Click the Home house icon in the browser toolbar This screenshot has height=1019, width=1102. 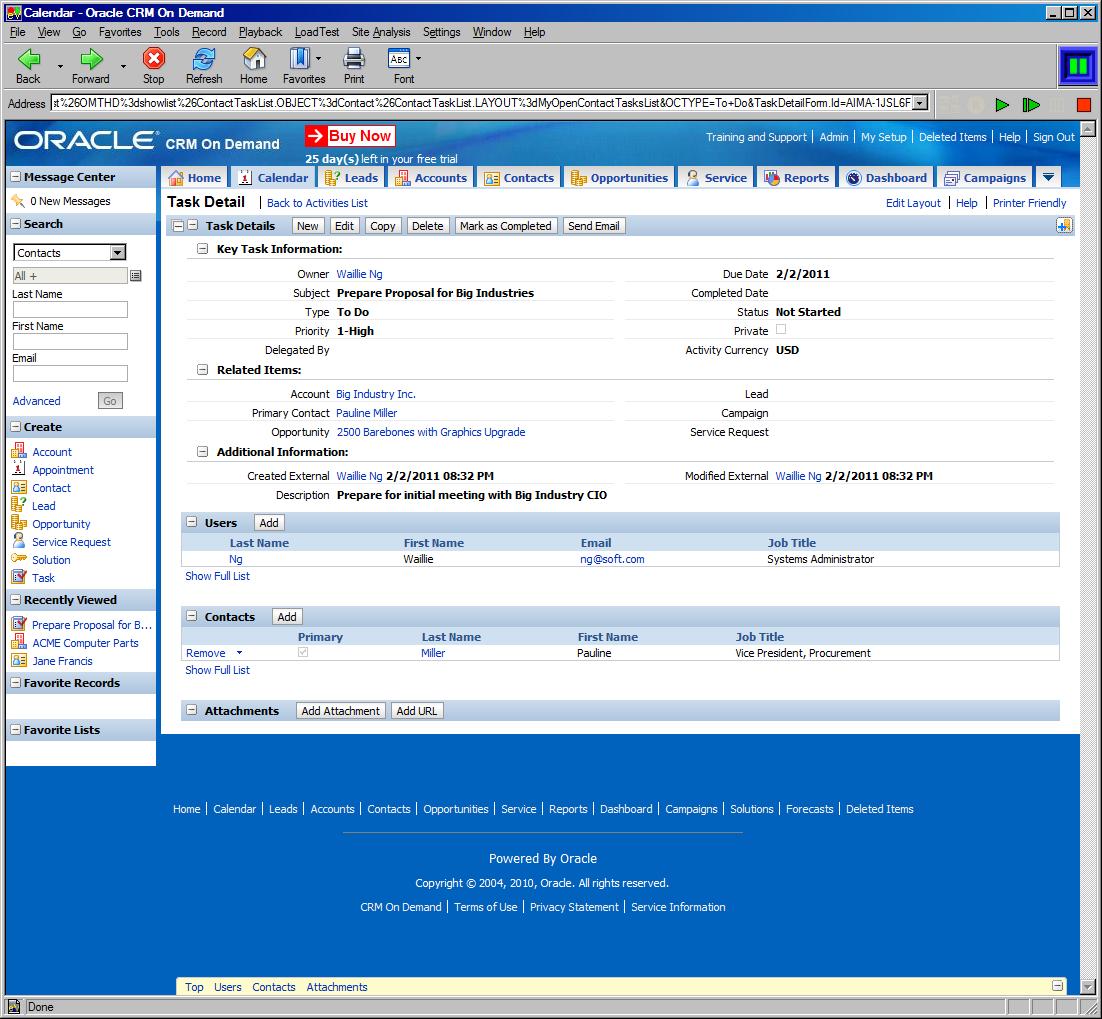254,58
